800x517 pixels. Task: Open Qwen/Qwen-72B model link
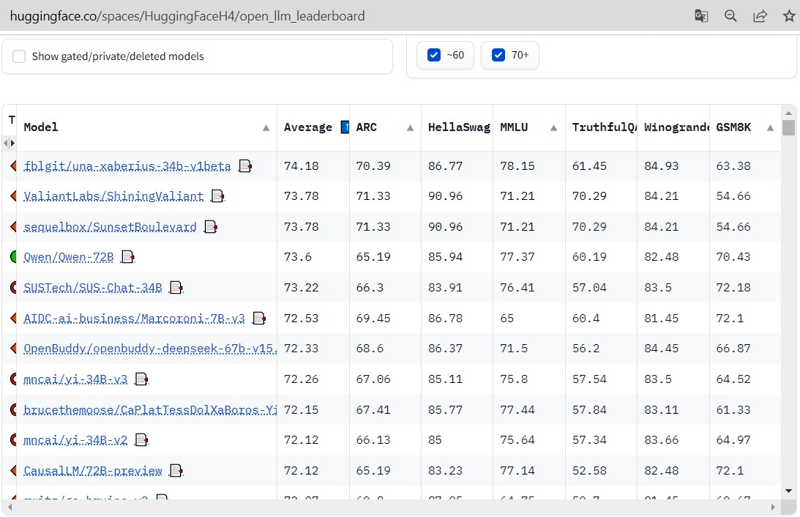pyautogui.click(x=68, y=257)
